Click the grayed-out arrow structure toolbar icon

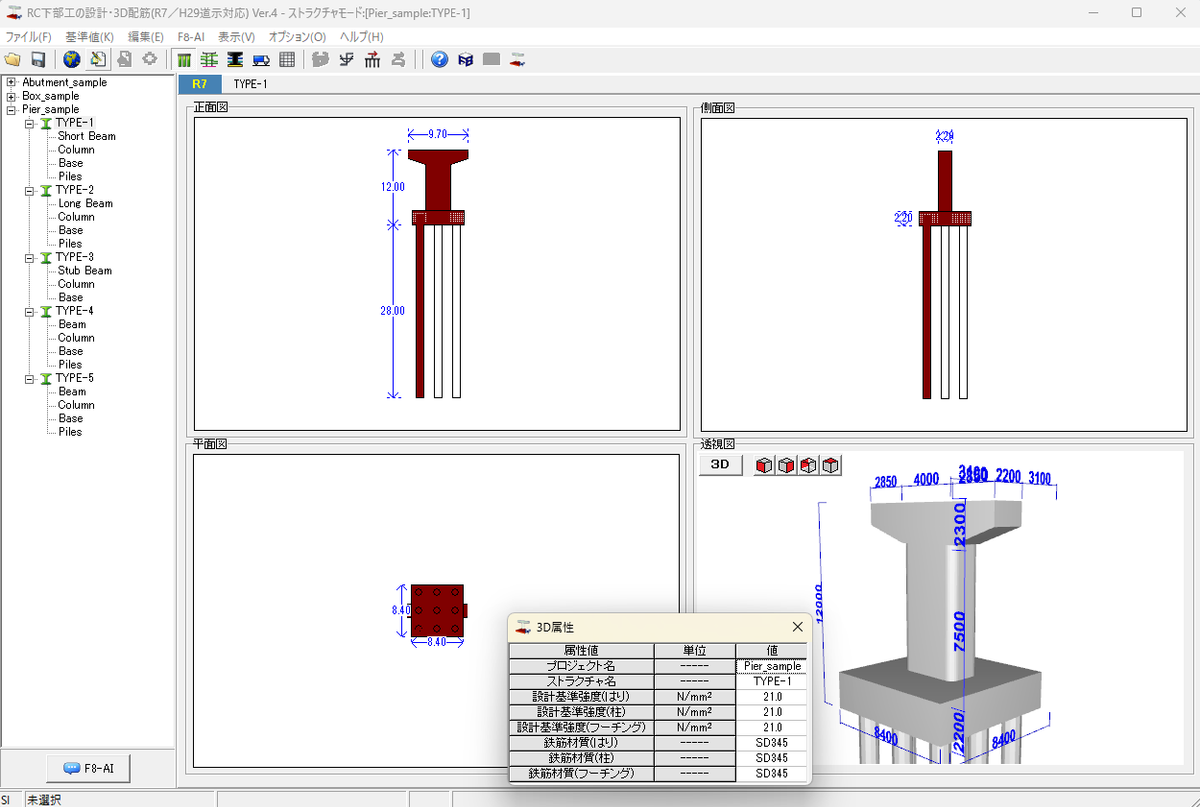398,60
